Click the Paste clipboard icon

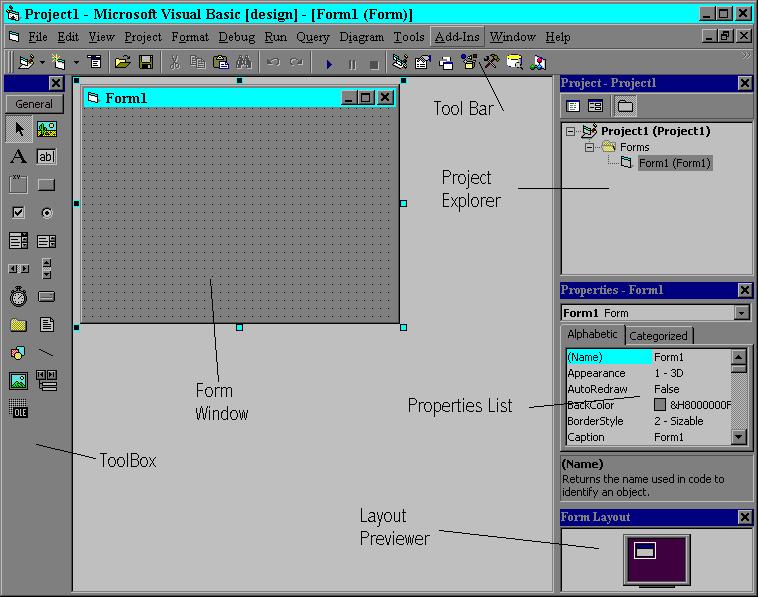coord(221,62)
